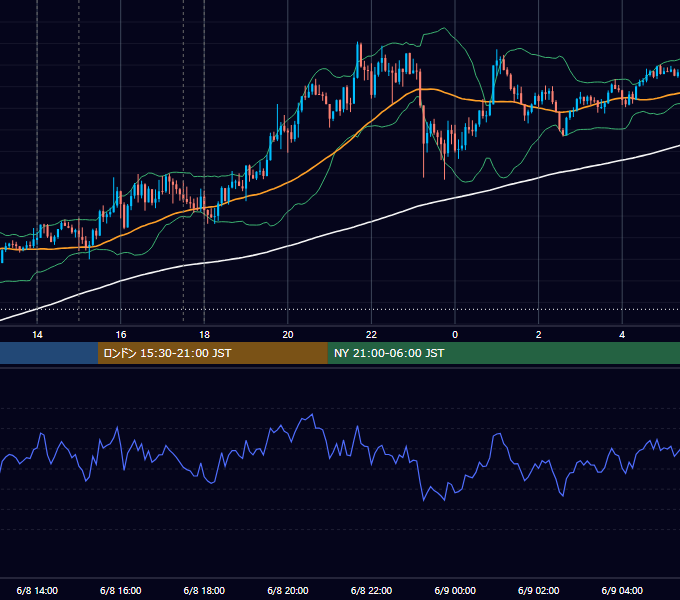Screen dimensions: 680x600
Task: Click the 6/8 20:00 time label
Action: (288, 590)
